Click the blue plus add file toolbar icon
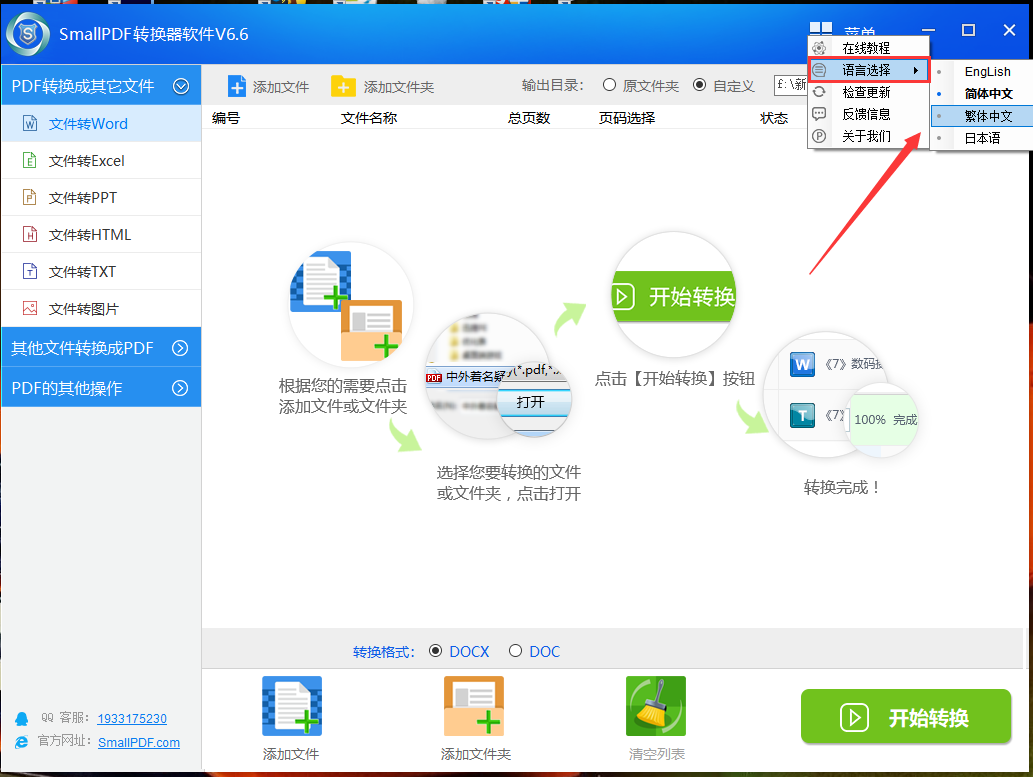The width and height of the screenshot is (1033, 777). tap(237, 86)
